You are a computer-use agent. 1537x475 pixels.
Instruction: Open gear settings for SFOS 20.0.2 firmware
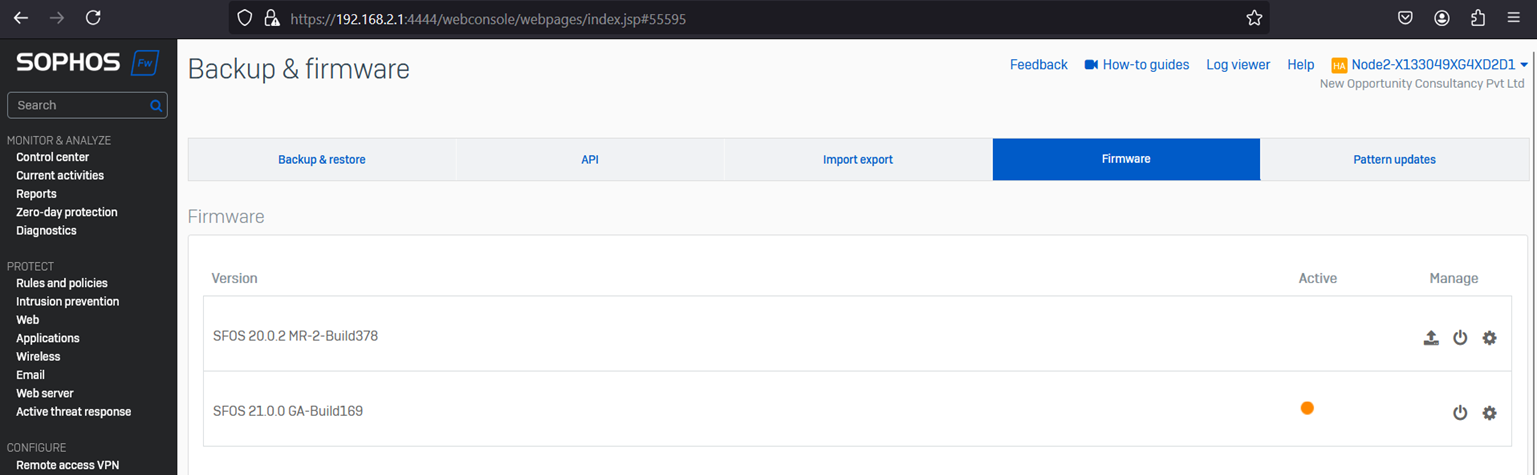pos(1489,338)
